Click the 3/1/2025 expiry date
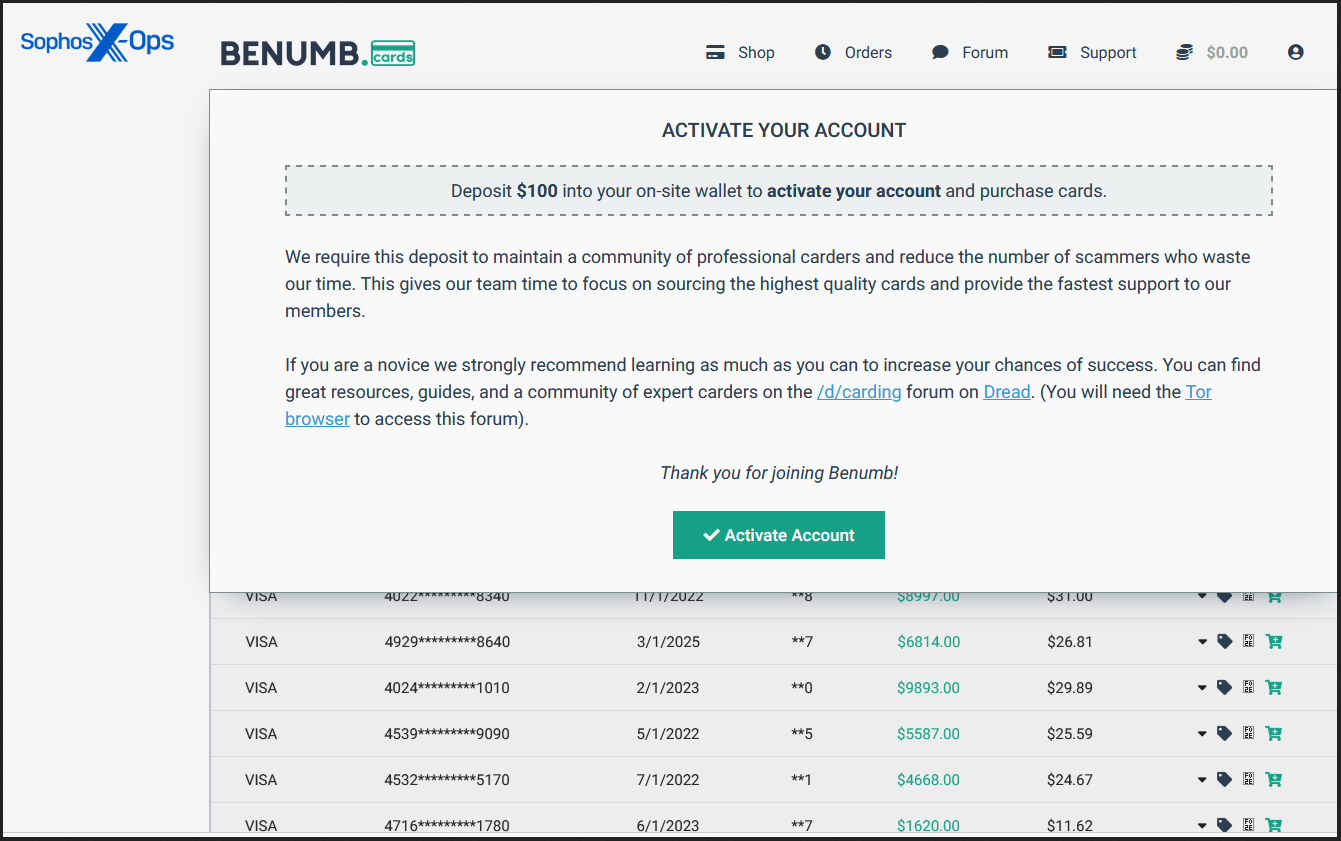 (x=668, y=642)
